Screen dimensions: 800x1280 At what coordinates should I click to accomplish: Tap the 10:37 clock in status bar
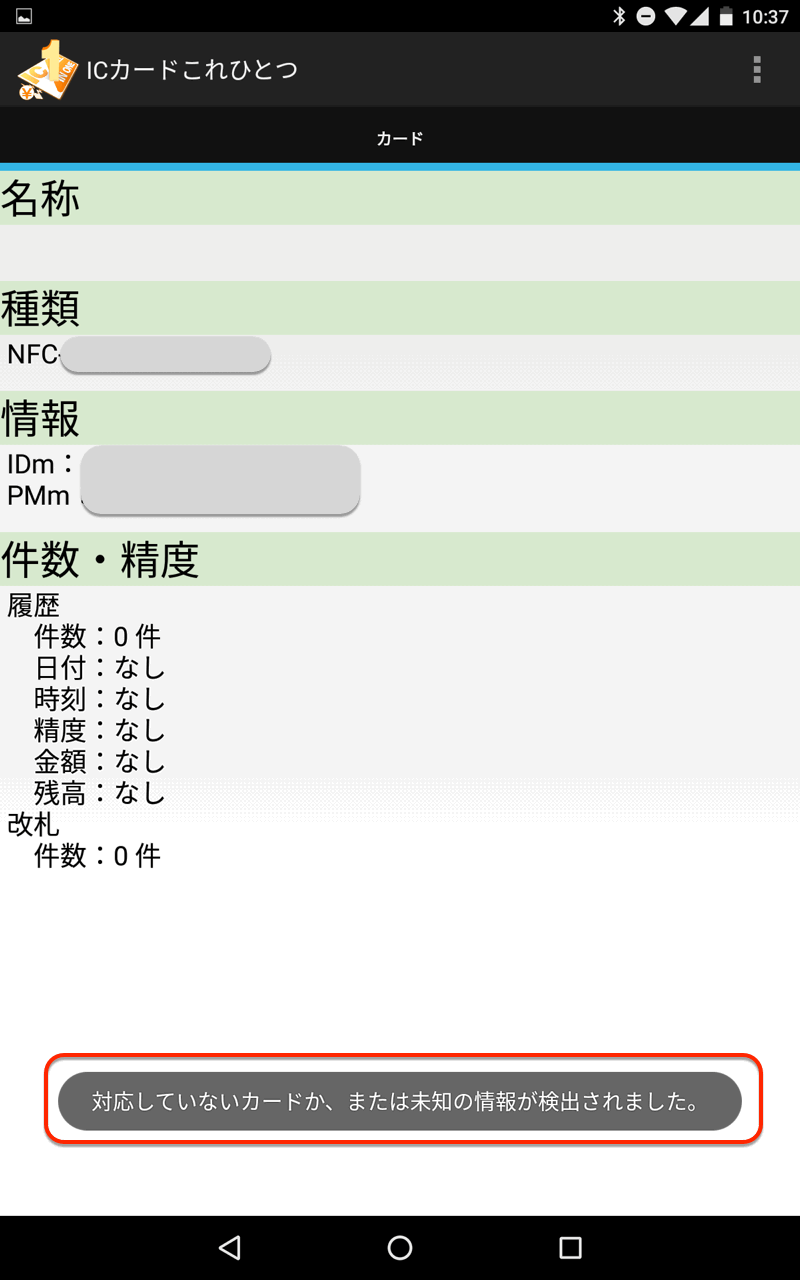point(766,16)
